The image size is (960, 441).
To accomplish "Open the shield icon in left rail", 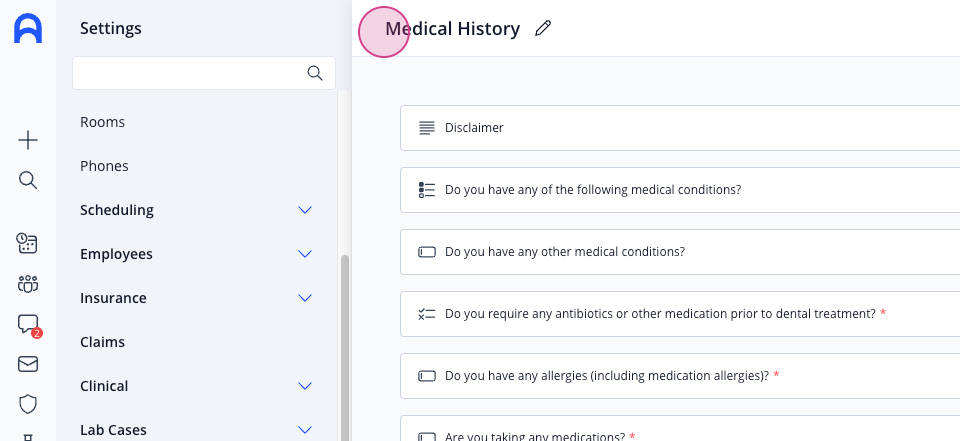I will 28,404.
